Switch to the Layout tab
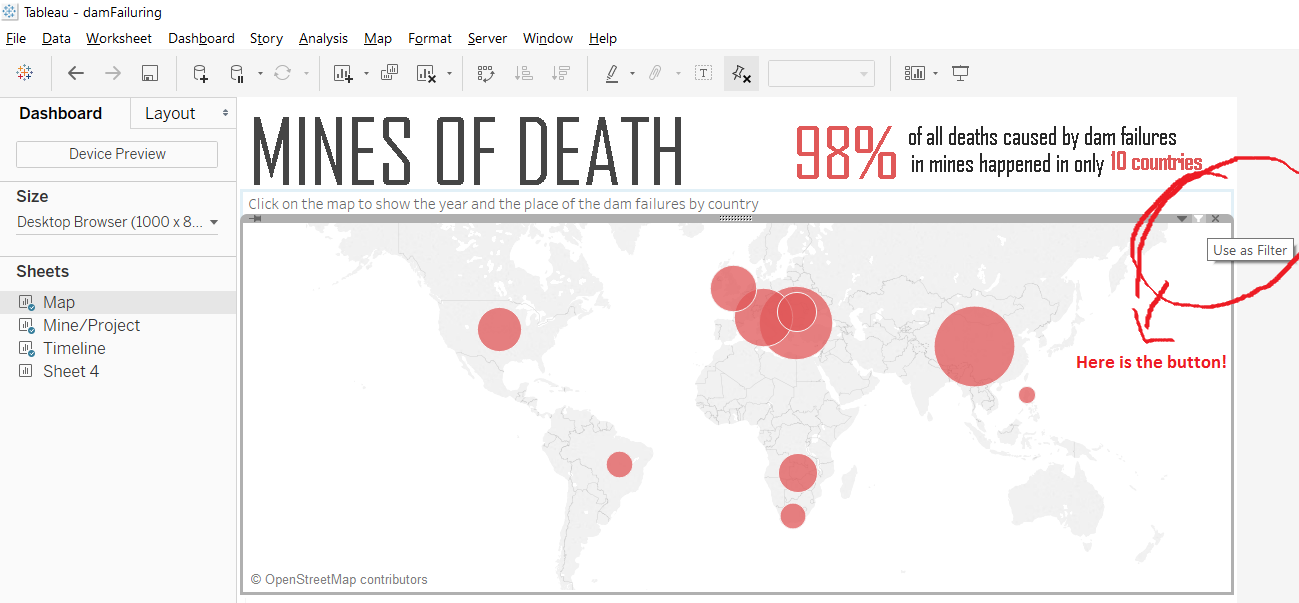 pyautogui.click(x=170, y=113)
